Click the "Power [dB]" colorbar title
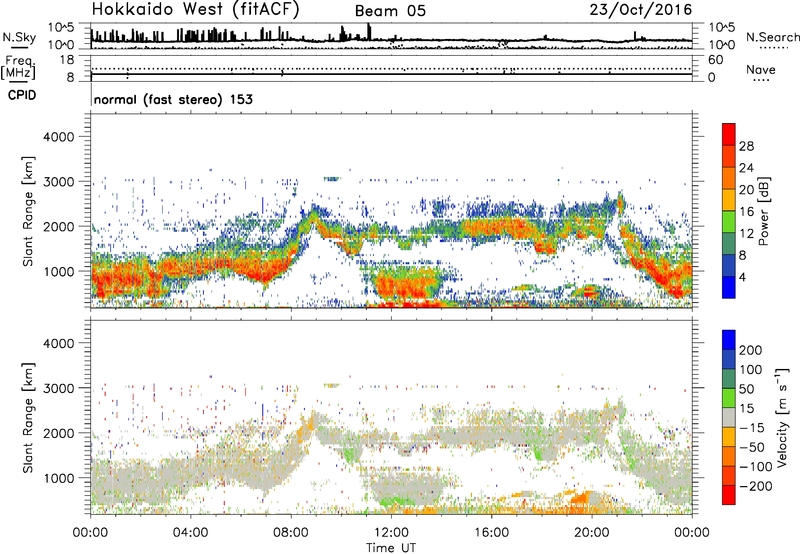 764,211
